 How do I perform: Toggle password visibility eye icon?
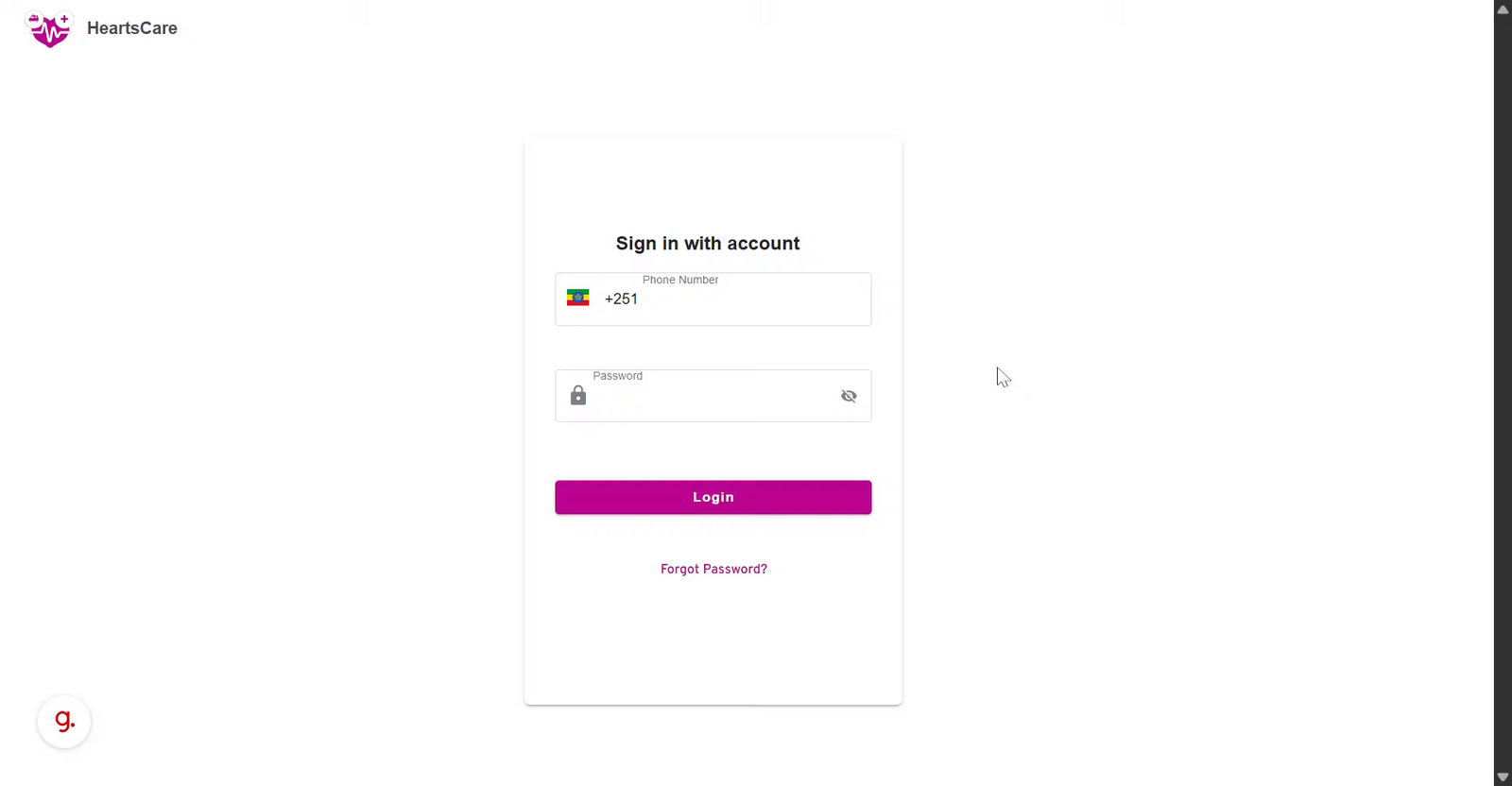coord(849,396)
